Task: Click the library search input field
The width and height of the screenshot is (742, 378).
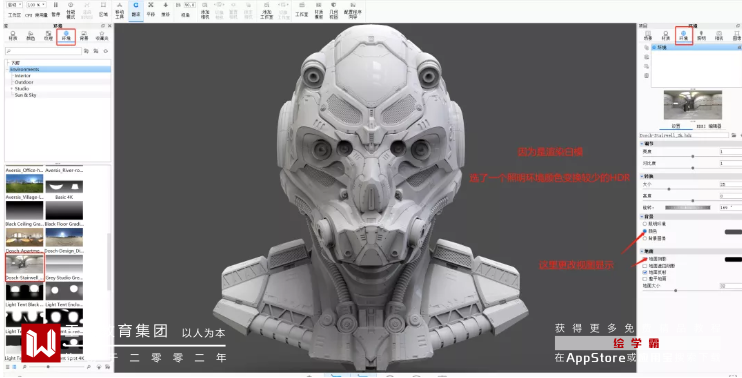Action: [44, 51]
